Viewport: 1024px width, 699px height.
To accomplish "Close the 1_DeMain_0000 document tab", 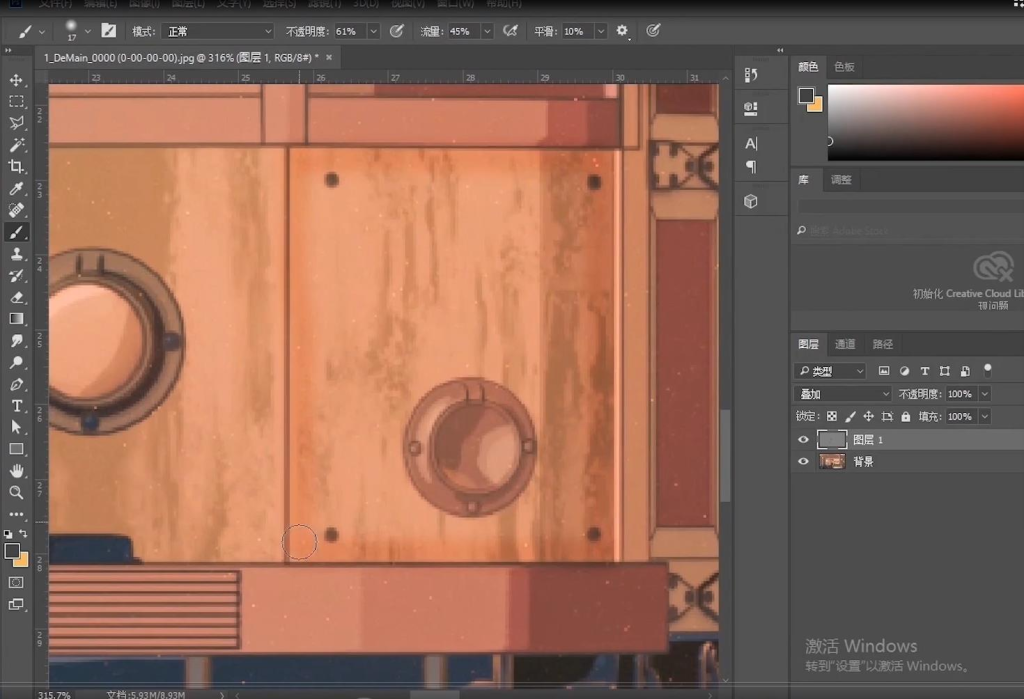I will [329, 57].
